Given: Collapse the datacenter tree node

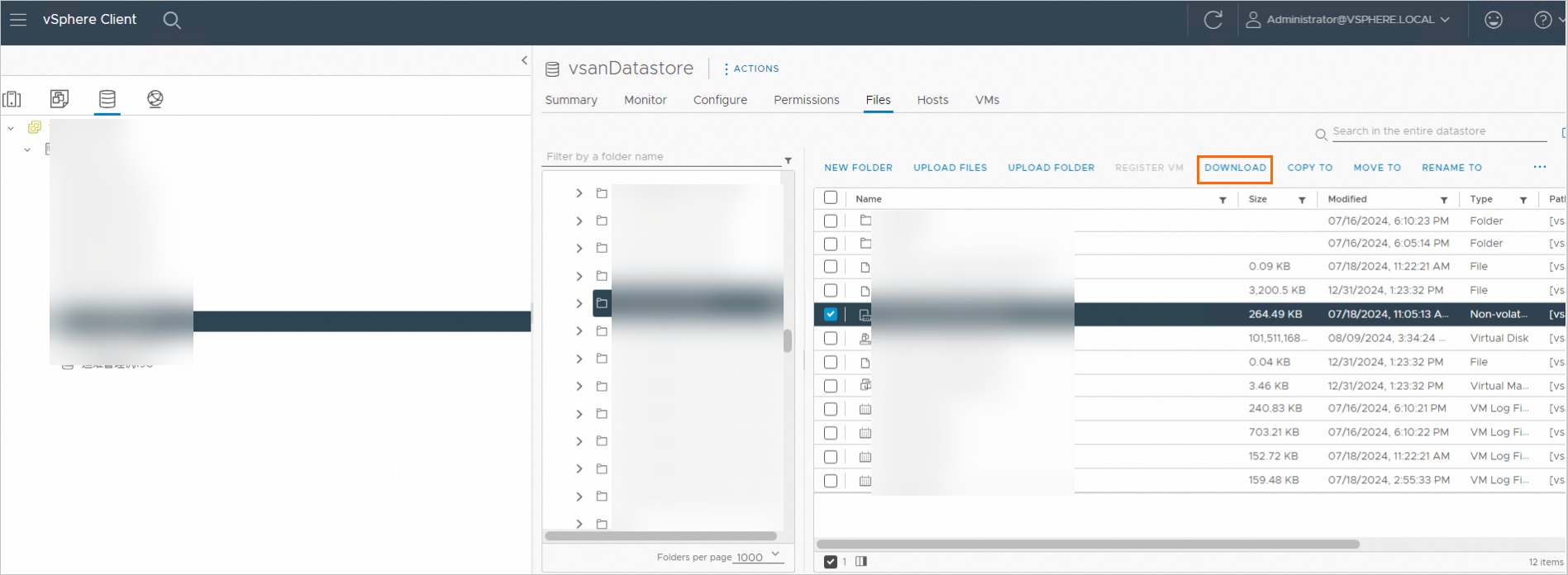Looking at the screenshot, I should pyautogui.click(x=27, y=150).
